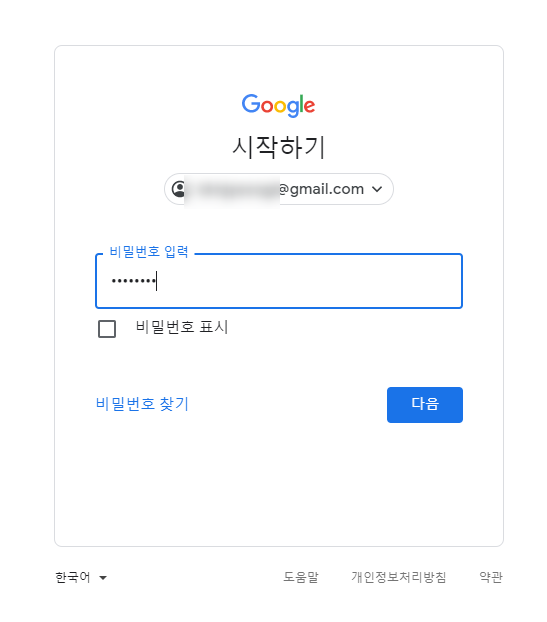Click the 다음 button

(x=425, y=405)
